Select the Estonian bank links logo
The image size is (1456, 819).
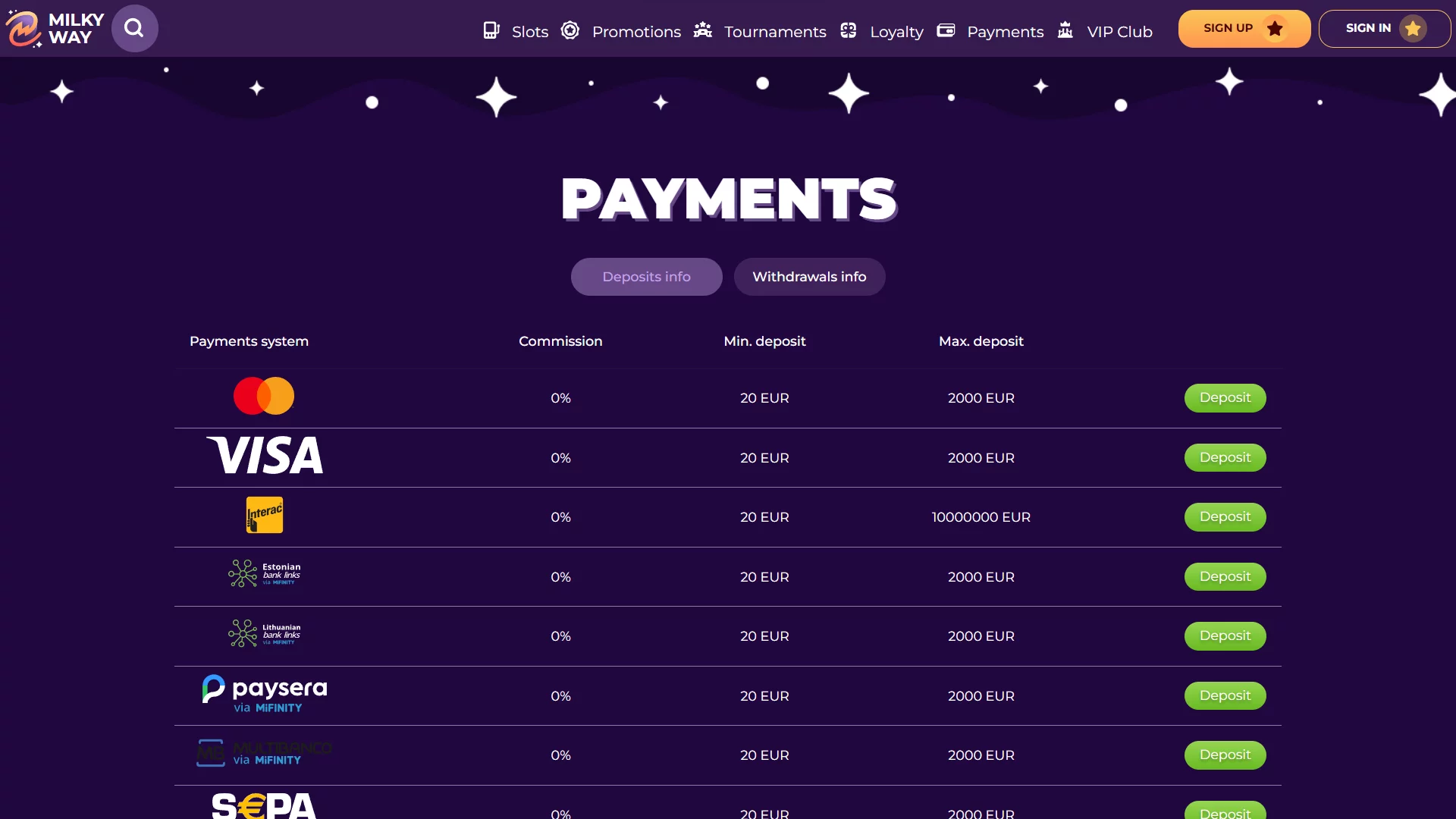point(265,574)
